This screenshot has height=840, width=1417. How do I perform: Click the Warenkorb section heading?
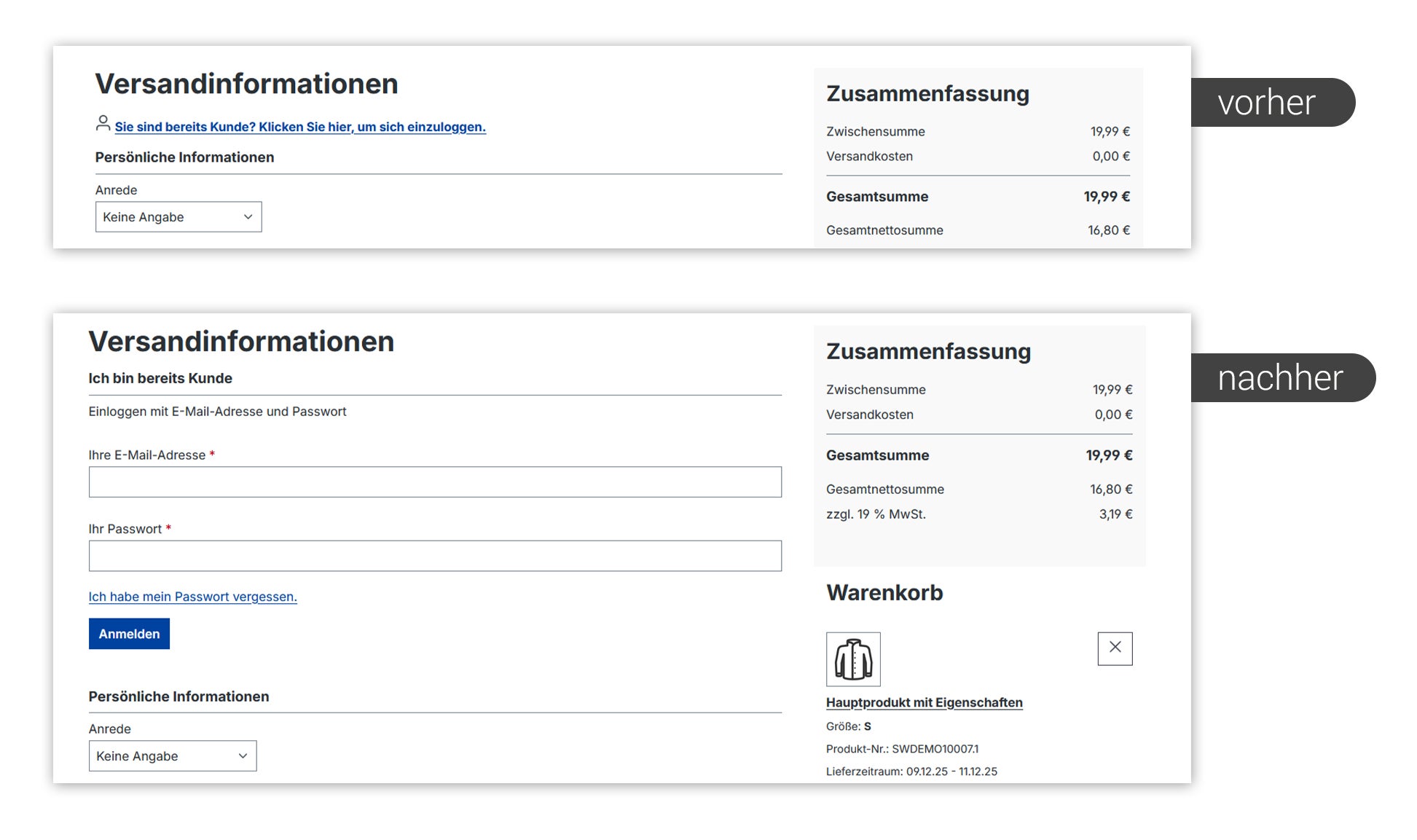(884, 592)
